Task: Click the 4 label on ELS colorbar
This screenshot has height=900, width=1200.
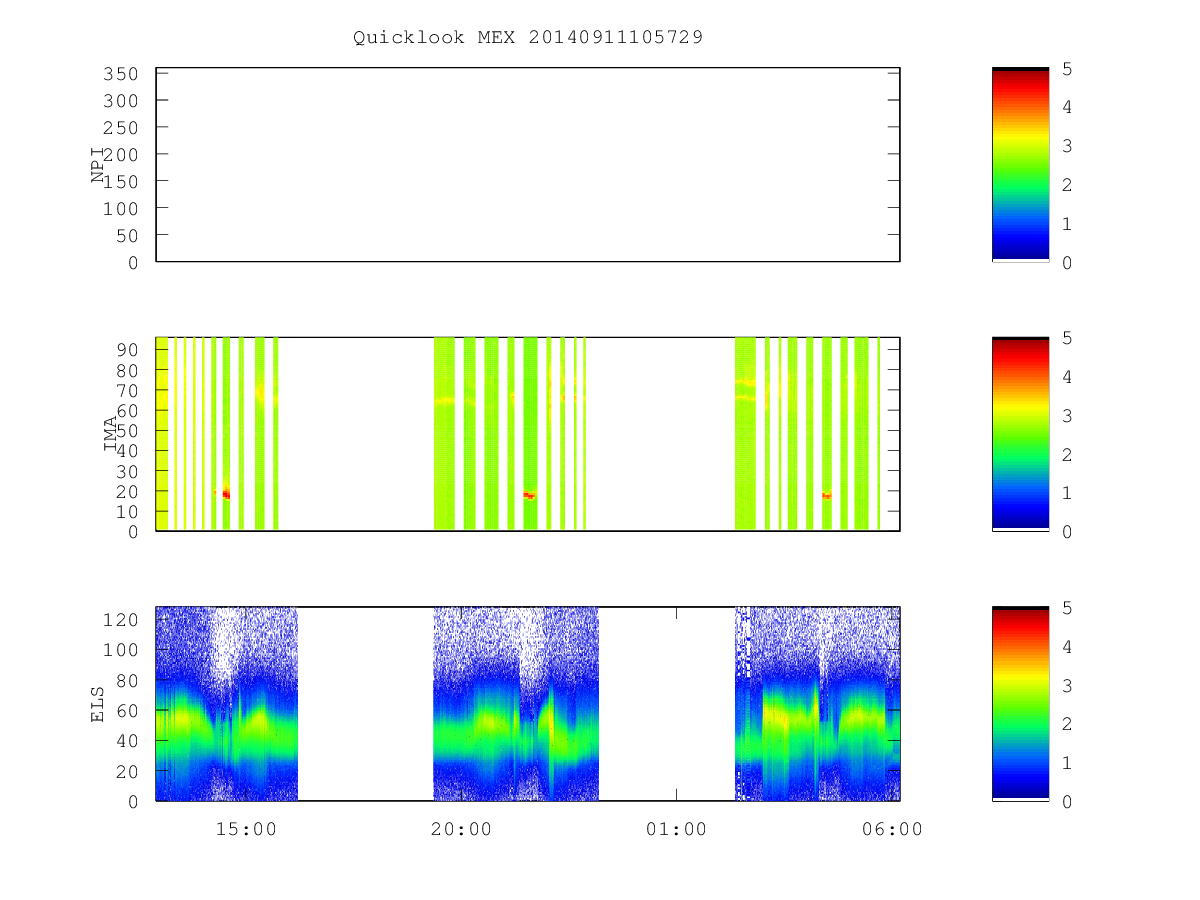Action: [x=1067, y=647]
